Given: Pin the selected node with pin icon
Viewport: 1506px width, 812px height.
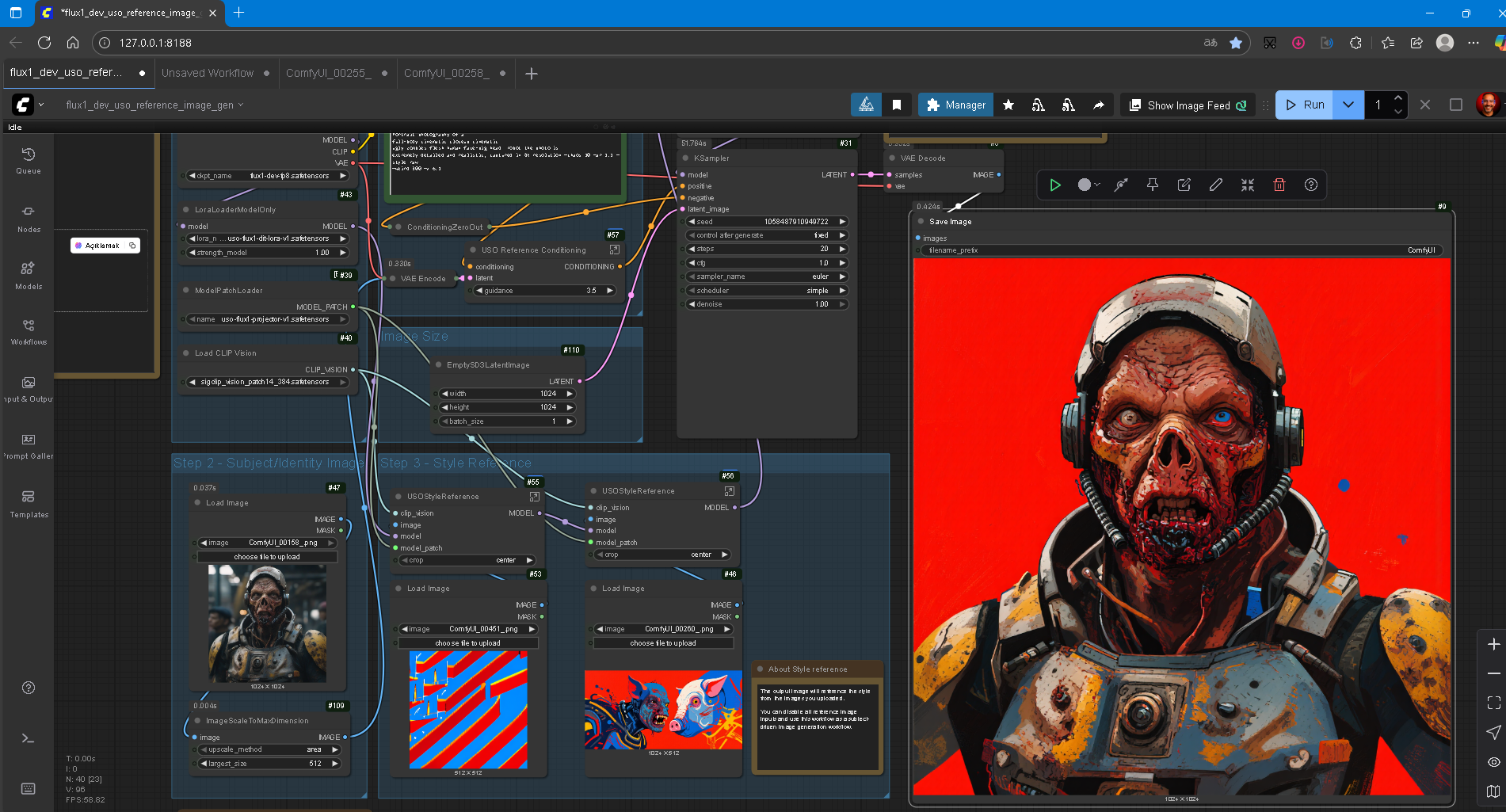Looking at the screenshot, I should [x=1153, y=185].
